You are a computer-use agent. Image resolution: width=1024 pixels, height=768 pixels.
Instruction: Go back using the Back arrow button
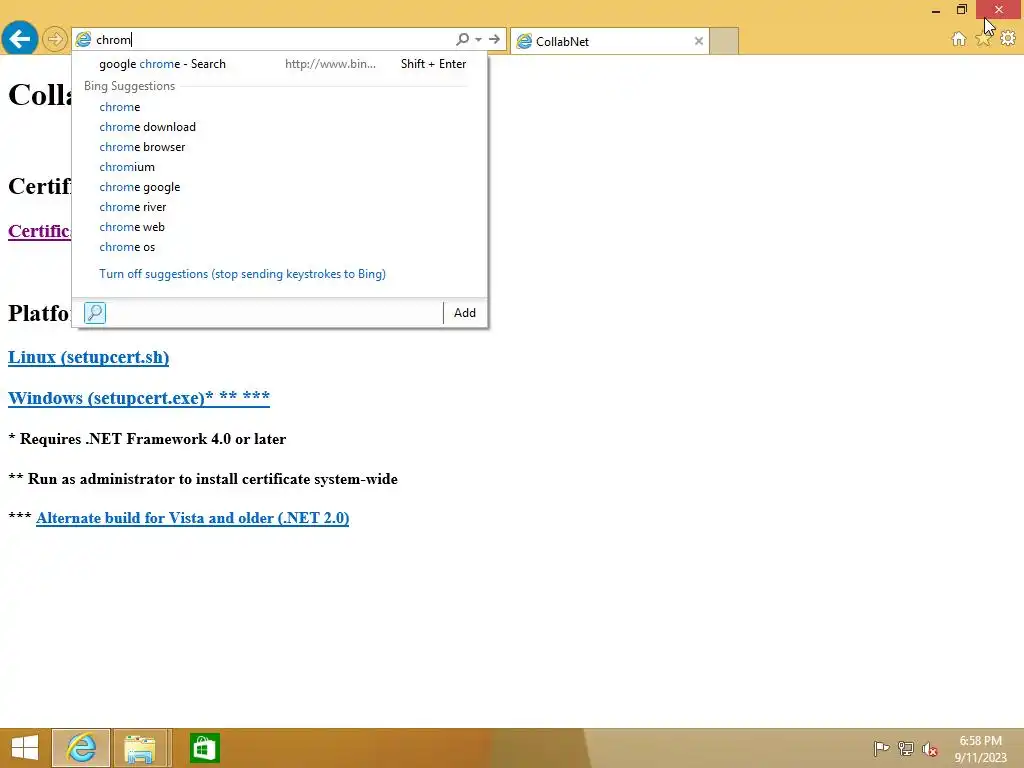click(20, 39)
